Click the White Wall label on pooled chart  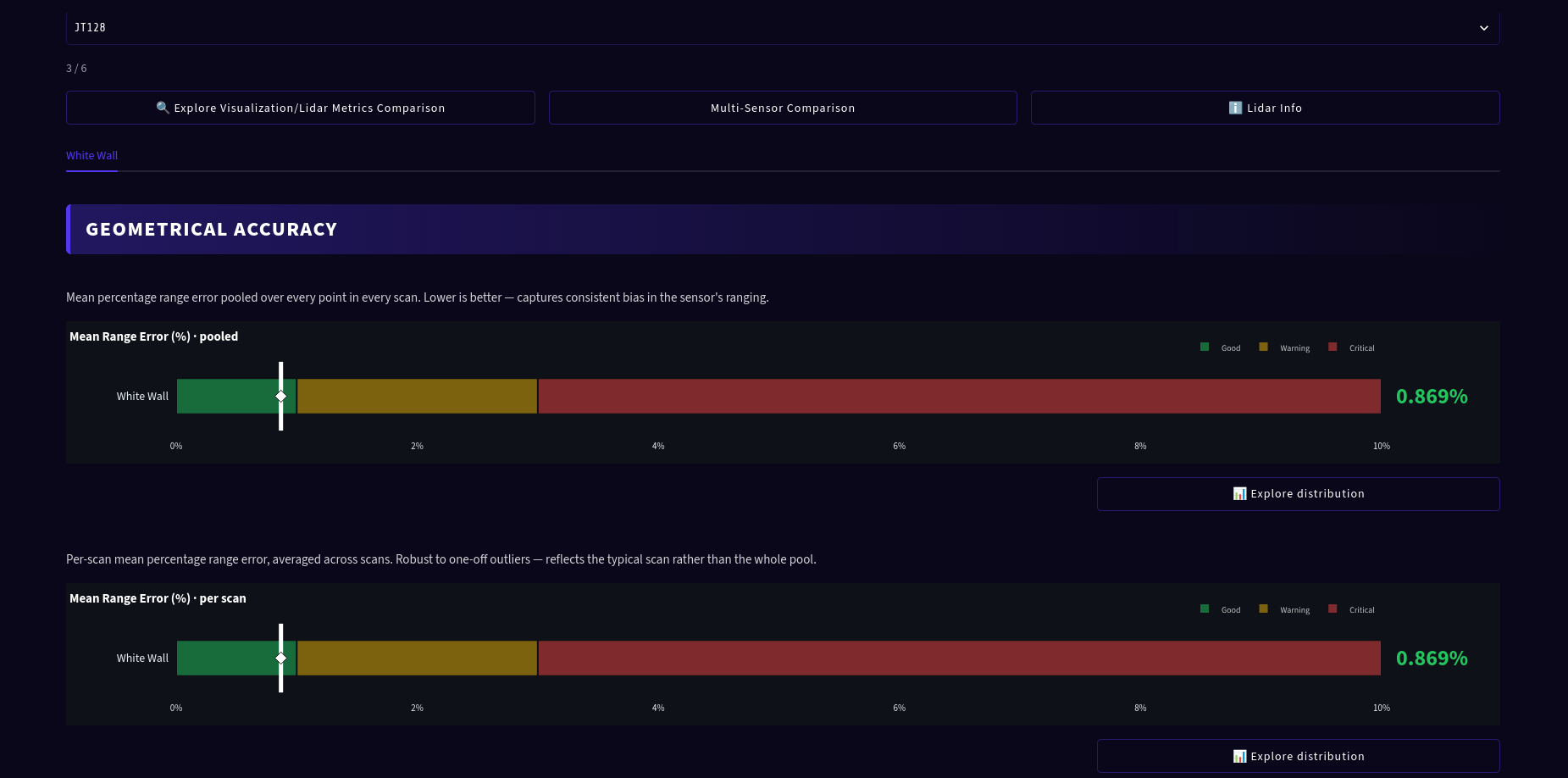tap(142, 397)
